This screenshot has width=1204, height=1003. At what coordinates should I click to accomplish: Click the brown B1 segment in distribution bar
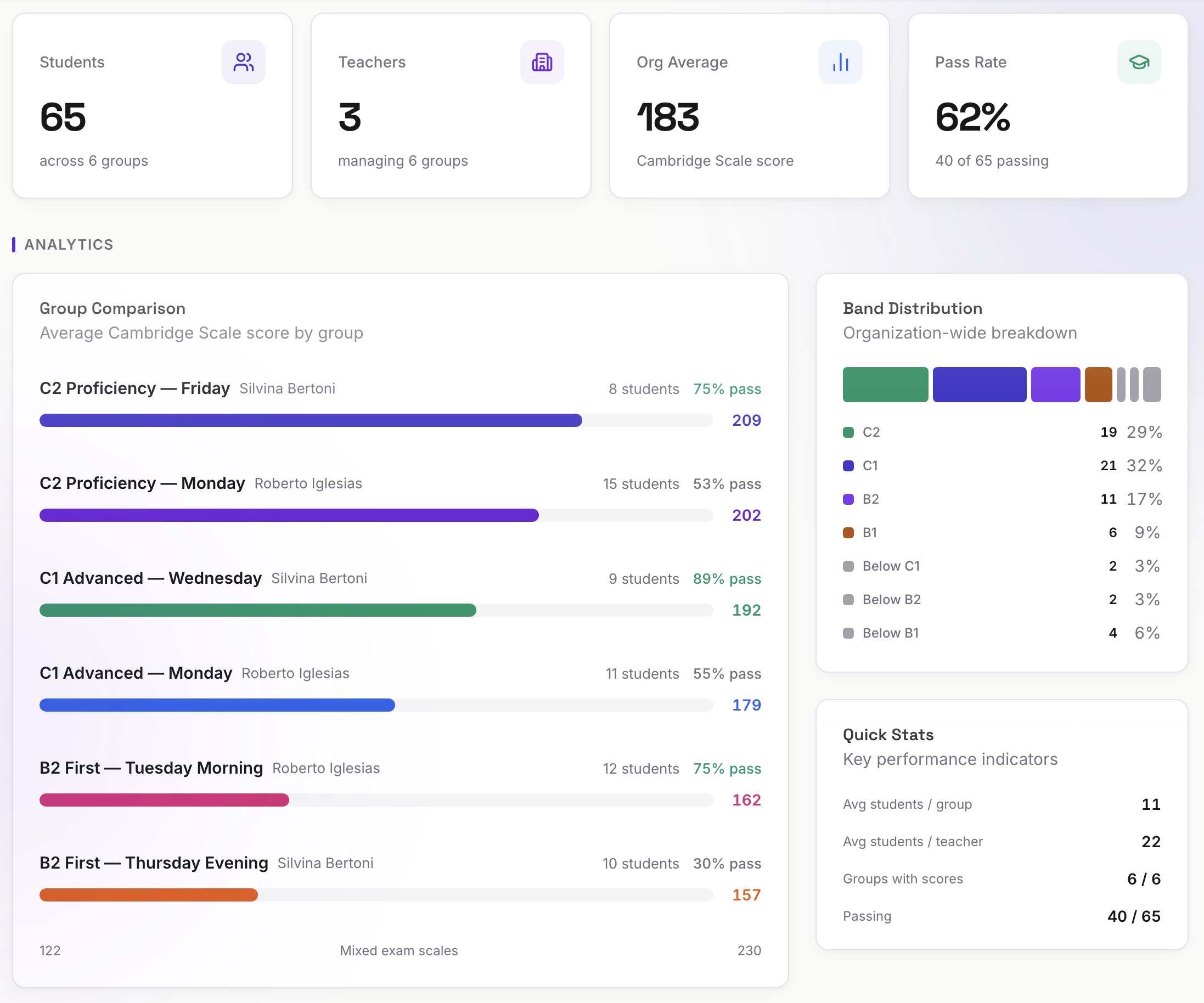click(x=1098, y=385)
